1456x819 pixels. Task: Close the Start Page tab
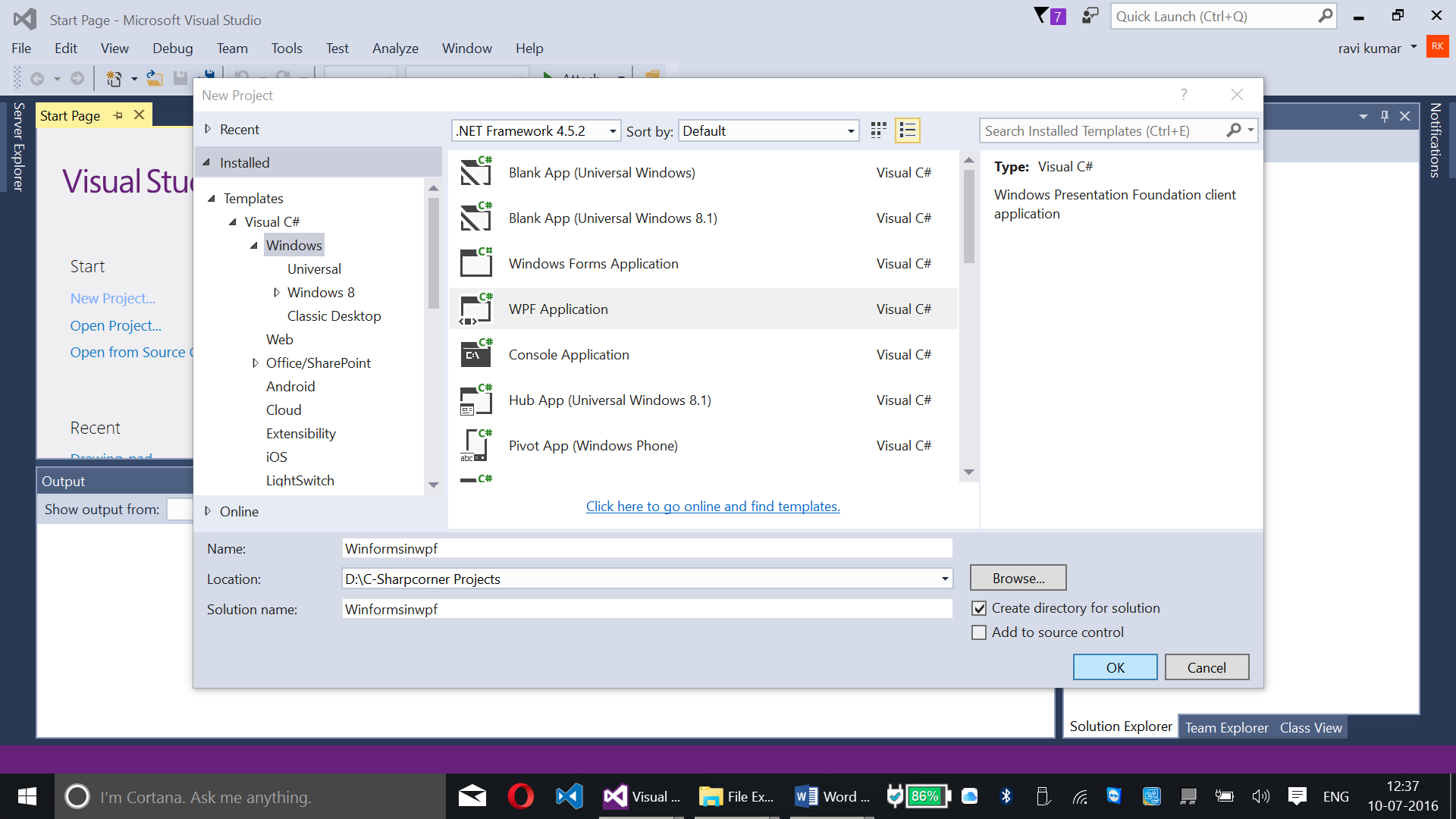click(139, 115)
